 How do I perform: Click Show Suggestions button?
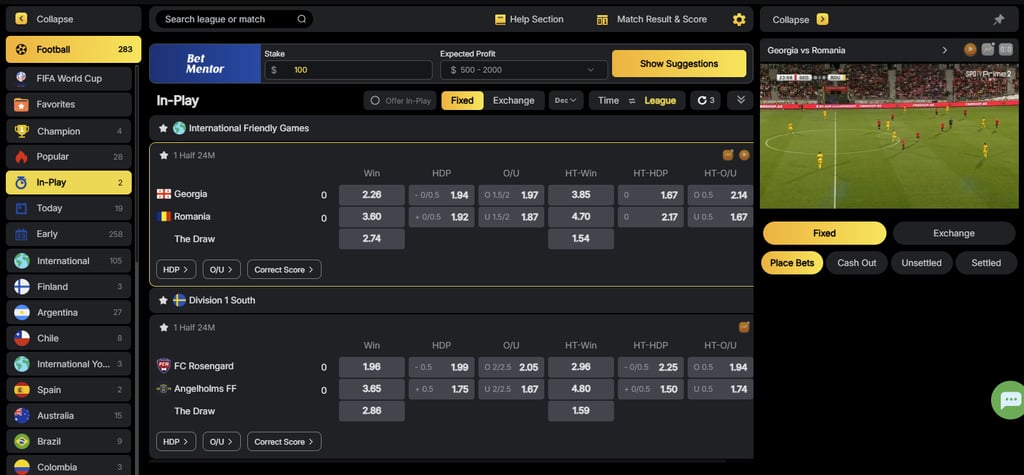(679, 63)
